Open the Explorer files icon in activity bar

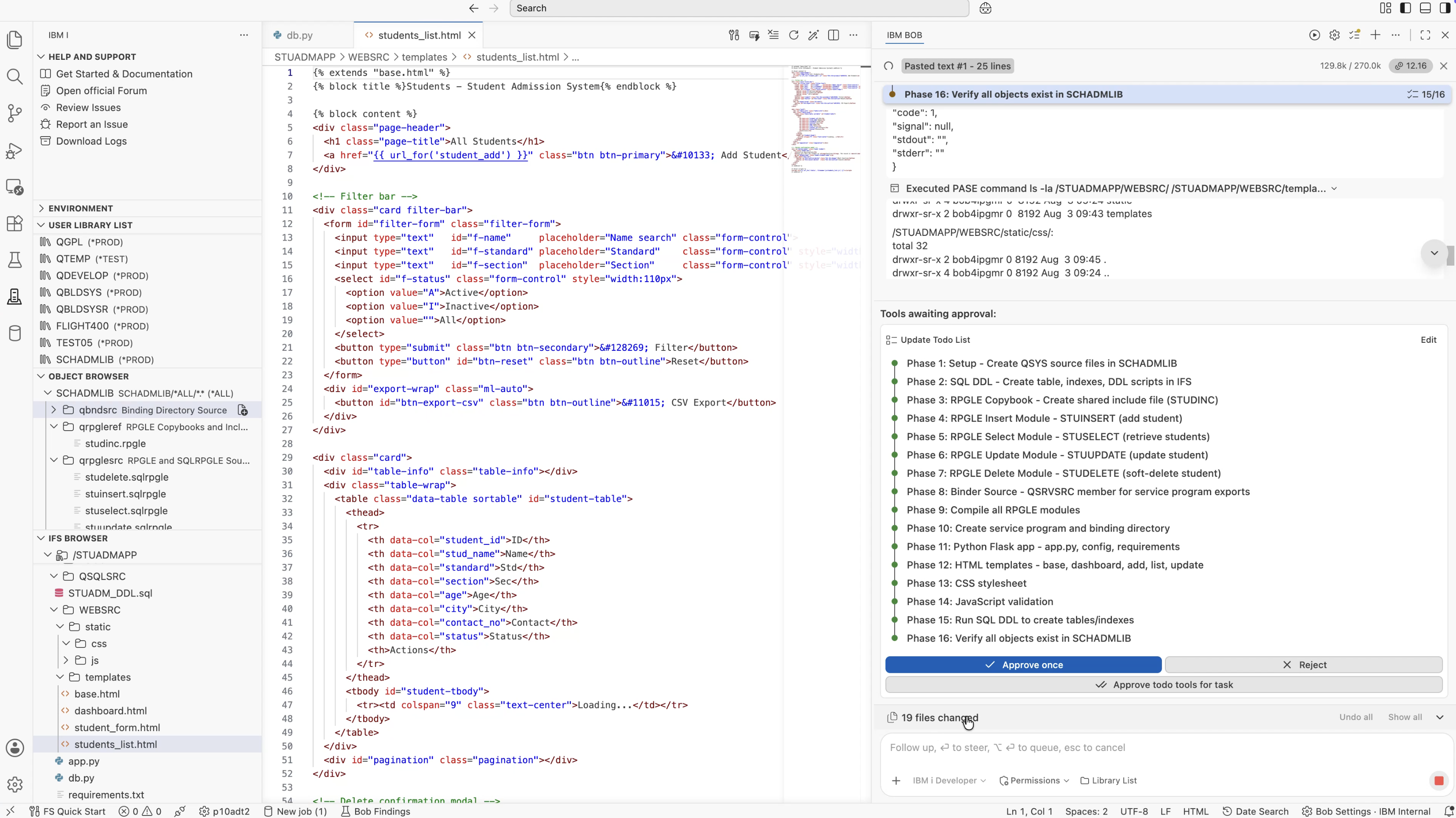tap(15, 39)
